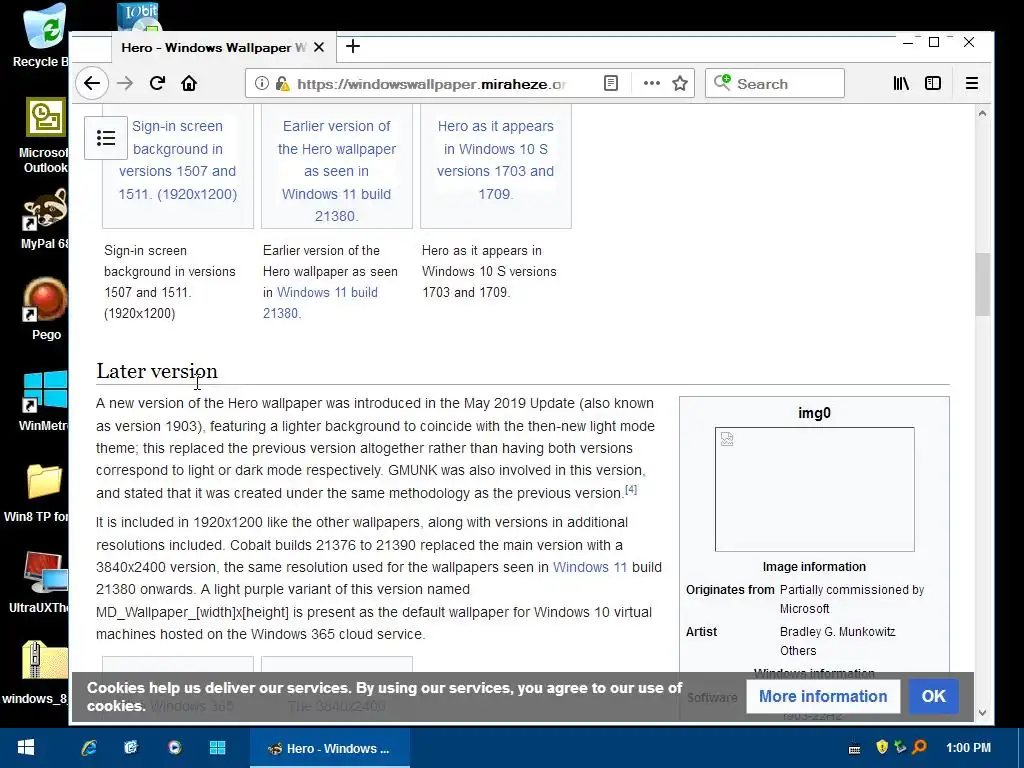Show site information via the info icon
1024x768 pixels.
pyautogui.click(x=262, y=84)
